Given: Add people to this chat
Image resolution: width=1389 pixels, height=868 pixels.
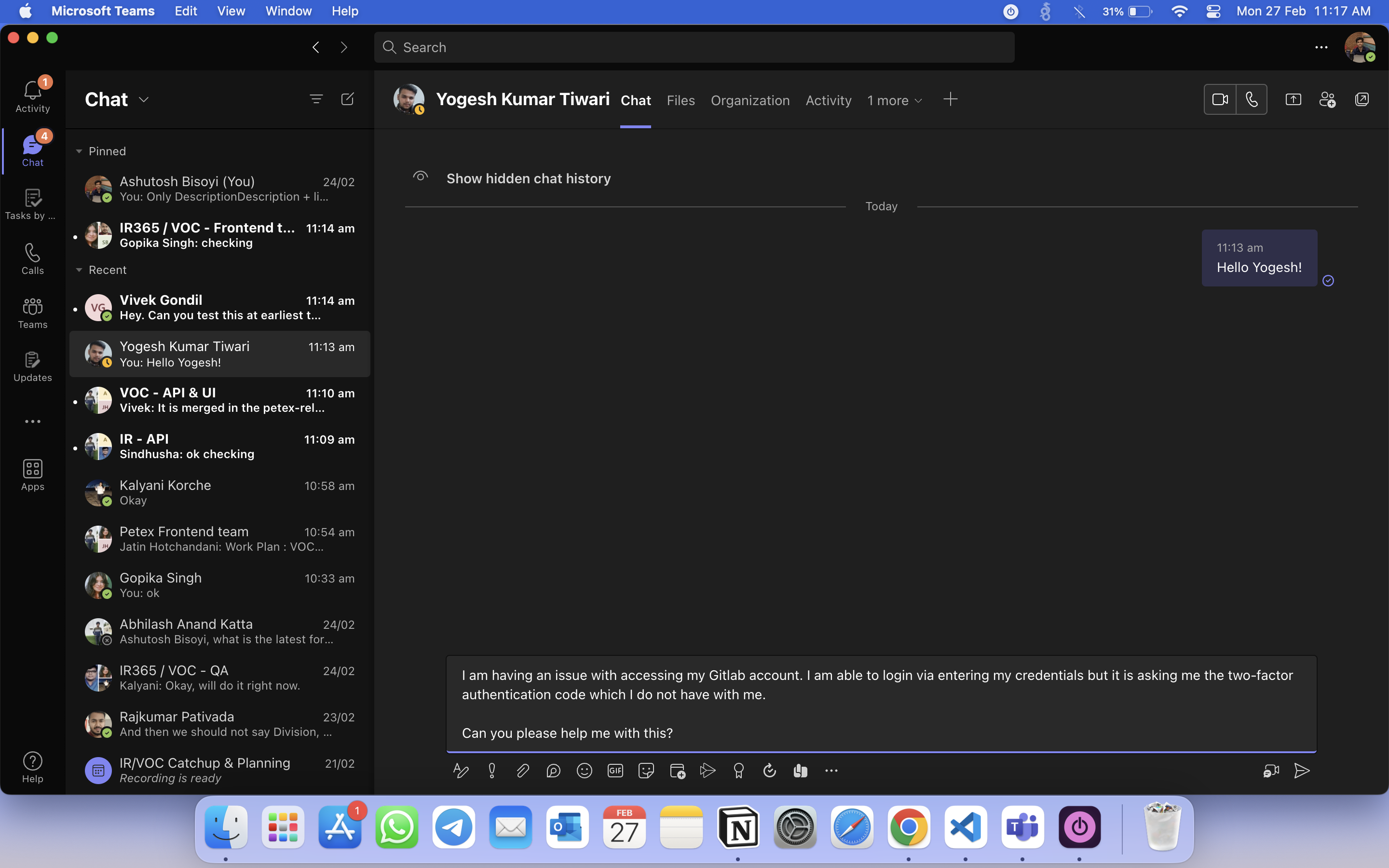Looking at the screenshot, I should click(x=1327, y=100).
